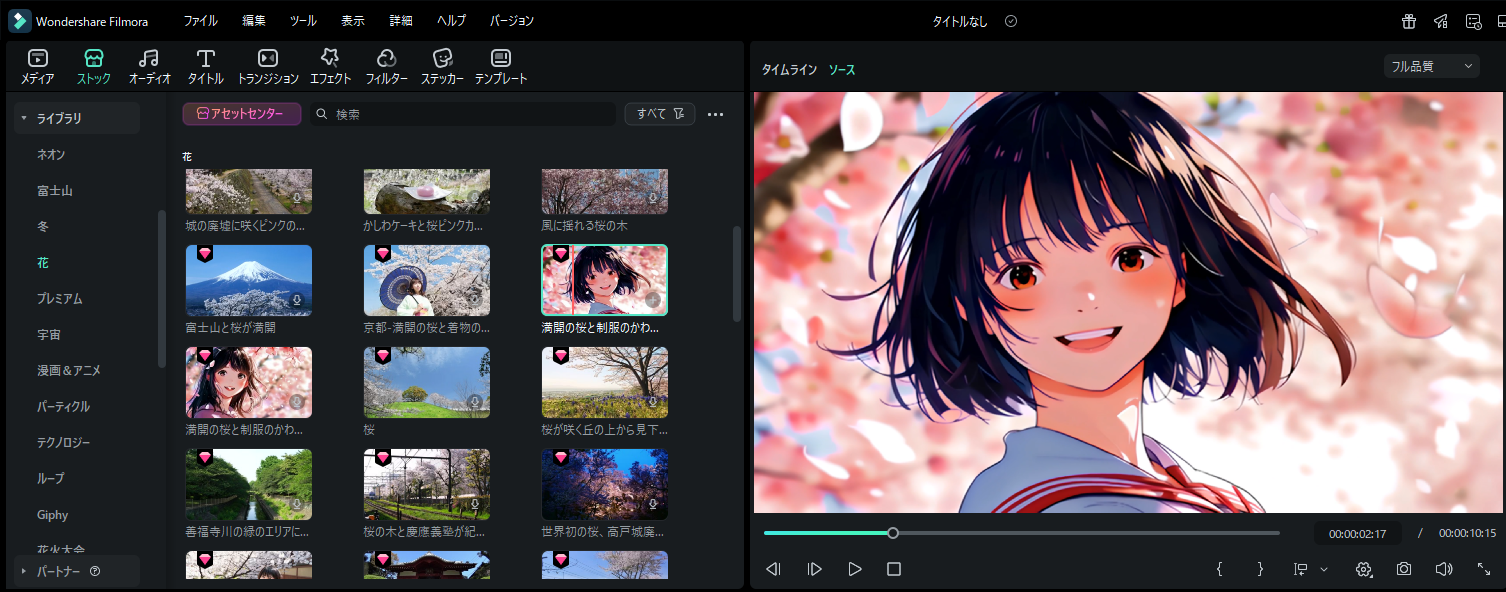The height and width of the screenshot is (592, 1506).
Task: Expand the パートナー sidebar section
Action: tap(24, 571)
